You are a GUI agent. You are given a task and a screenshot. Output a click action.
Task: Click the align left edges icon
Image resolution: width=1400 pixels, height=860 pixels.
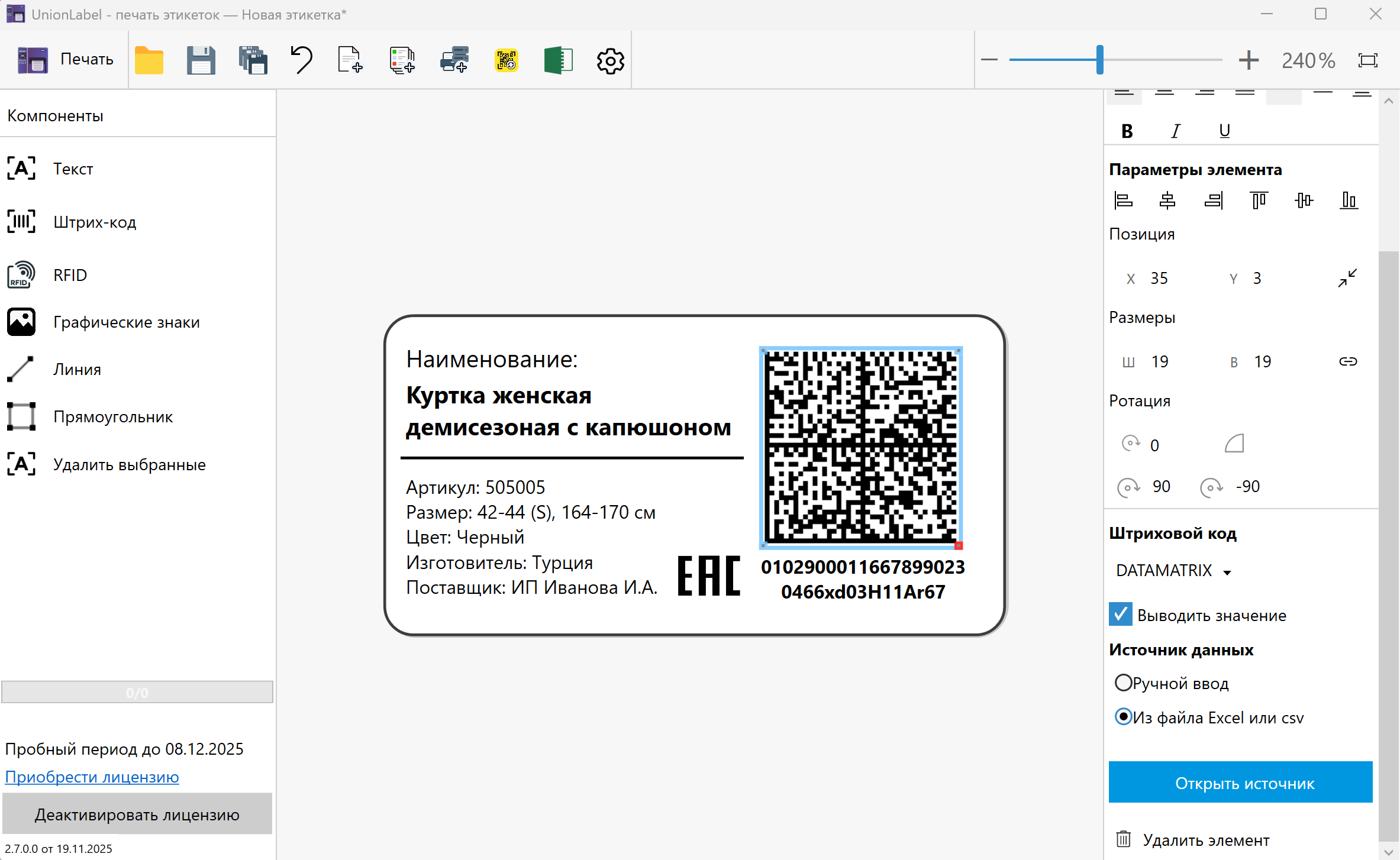(x=1123, y=201)
